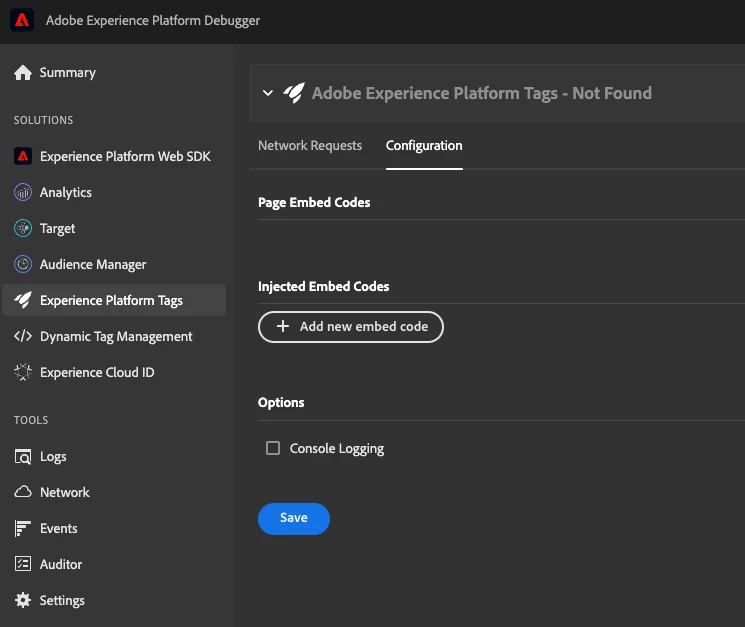
Task: Click the Experience Platform Web SDK icon
Action: pos(23,156)
